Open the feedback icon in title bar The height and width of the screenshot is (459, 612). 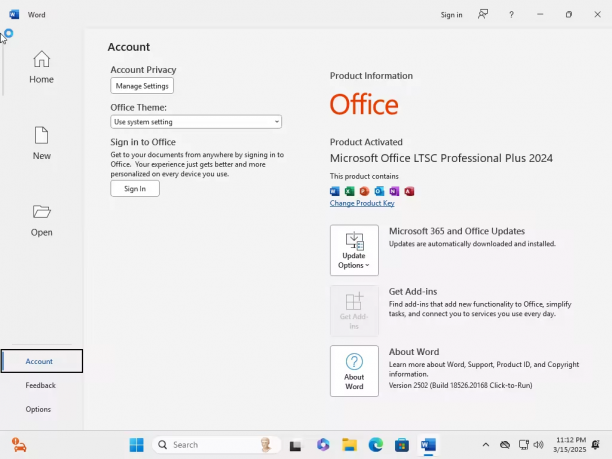point(483,14)
